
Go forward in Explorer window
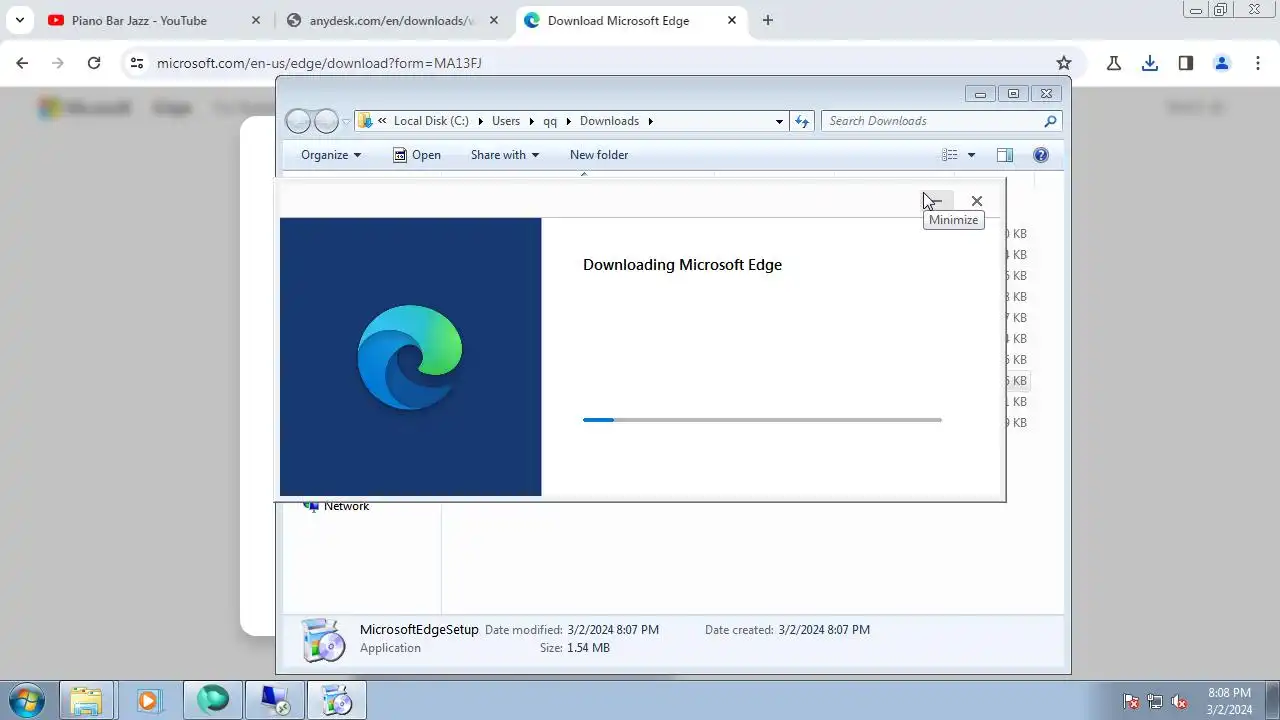point(326,121)
